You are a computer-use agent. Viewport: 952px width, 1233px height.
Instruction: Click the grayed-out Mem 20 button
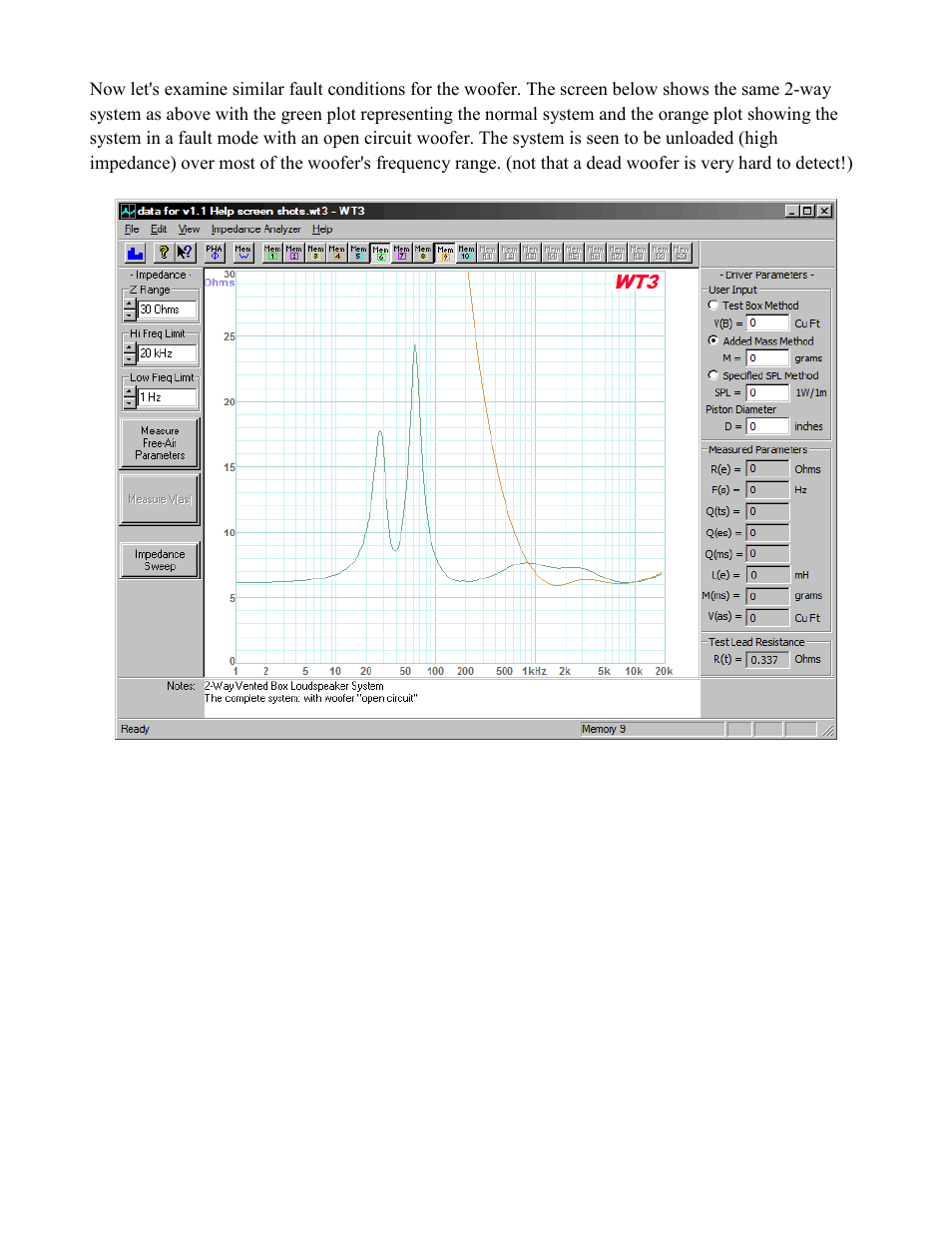coord(682,253)
